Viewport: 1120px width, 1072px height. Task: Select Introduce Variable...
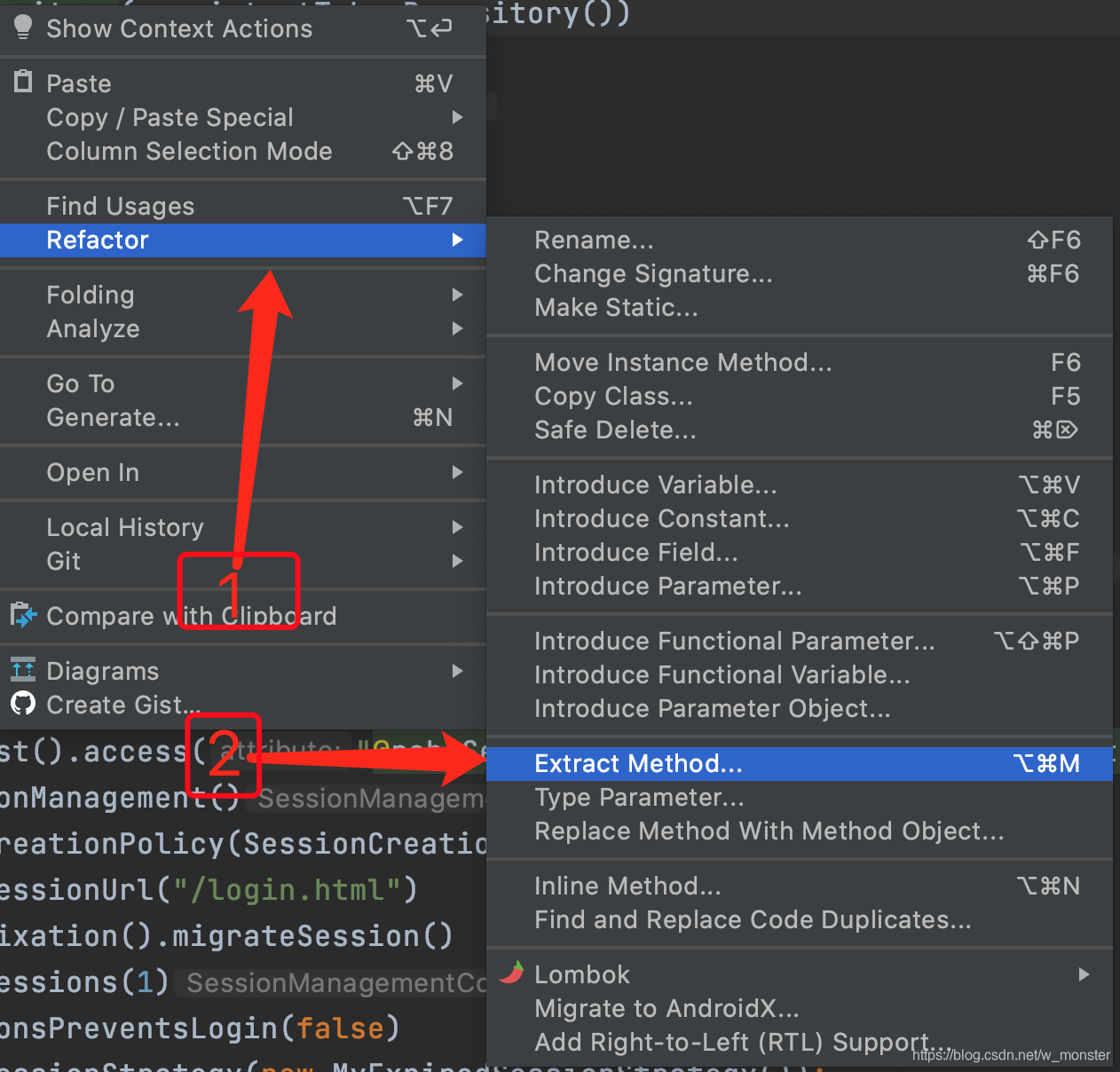(x=800, y=485)
